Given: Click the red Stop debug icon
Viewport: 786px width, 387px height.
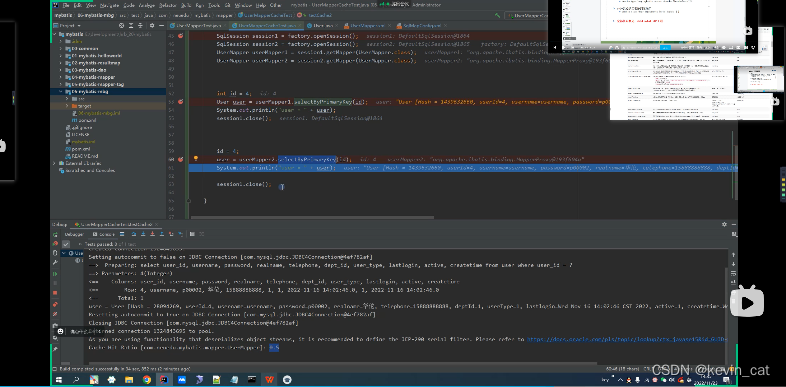Looking at the screenshot, I should coord(55,293).
